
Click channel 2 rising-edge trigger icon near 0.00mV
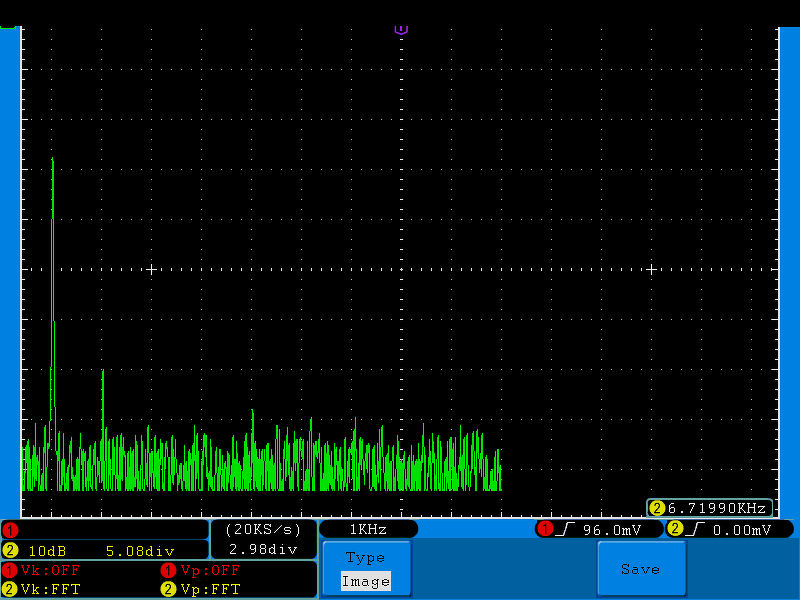coord(694,530)
